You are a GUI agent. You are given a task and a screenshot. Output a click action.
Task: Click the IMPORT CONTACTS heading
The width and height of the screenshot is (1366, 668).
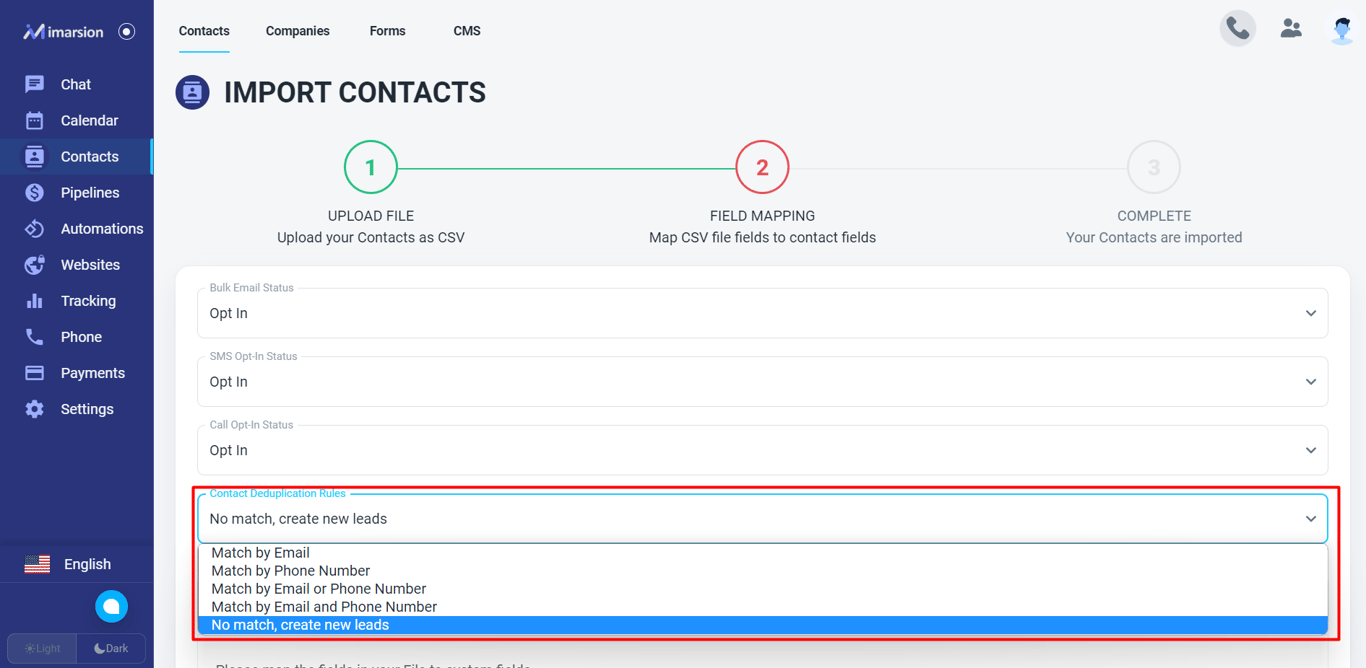(x=355, y=92)
